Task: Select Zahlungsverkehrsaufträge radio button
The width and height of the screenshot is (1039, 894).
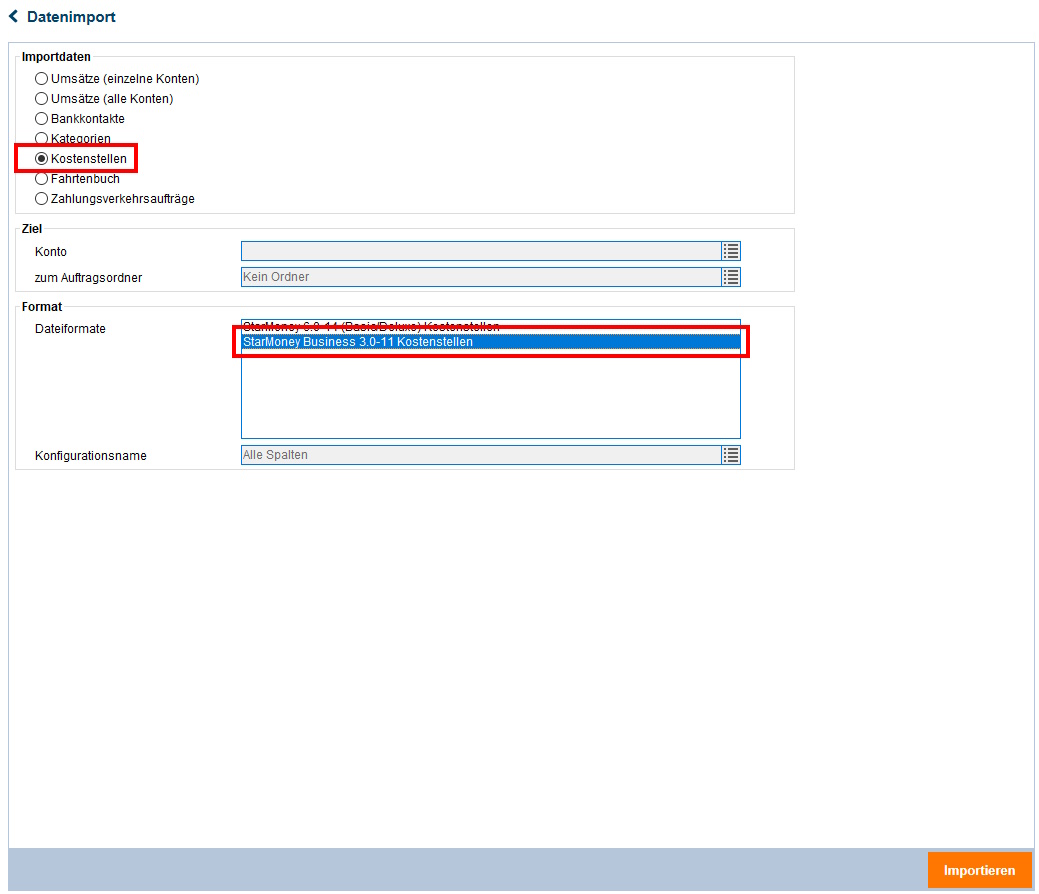Action: tap(42, 199)
